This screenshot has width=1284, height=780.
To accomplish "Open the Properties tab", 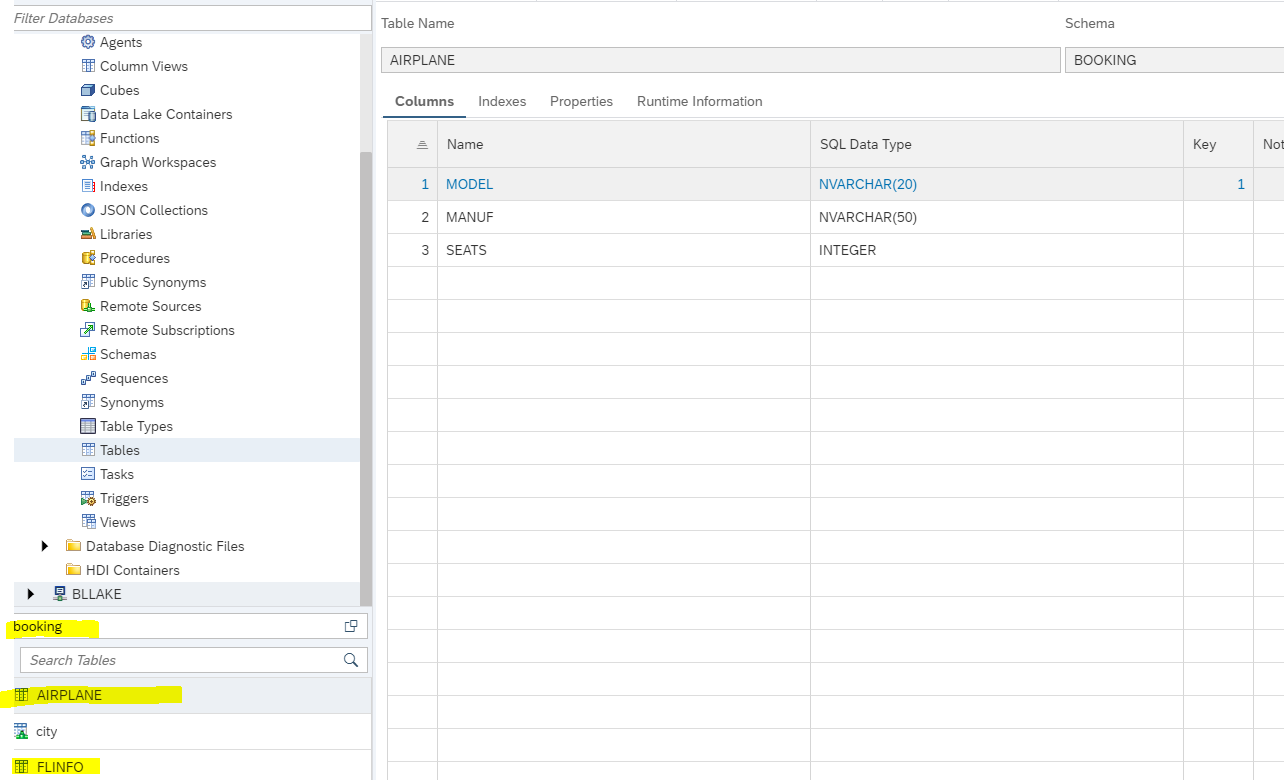I will coord(581,101).
